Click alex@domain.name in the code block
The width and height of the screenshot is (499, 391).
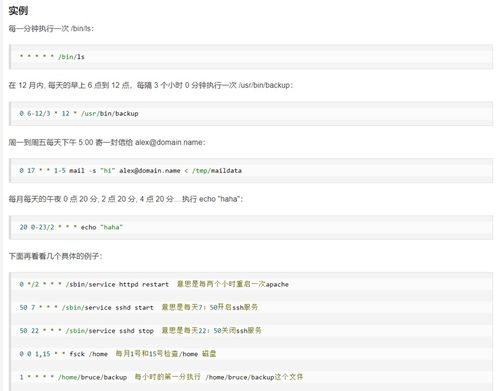coord(150,170)
